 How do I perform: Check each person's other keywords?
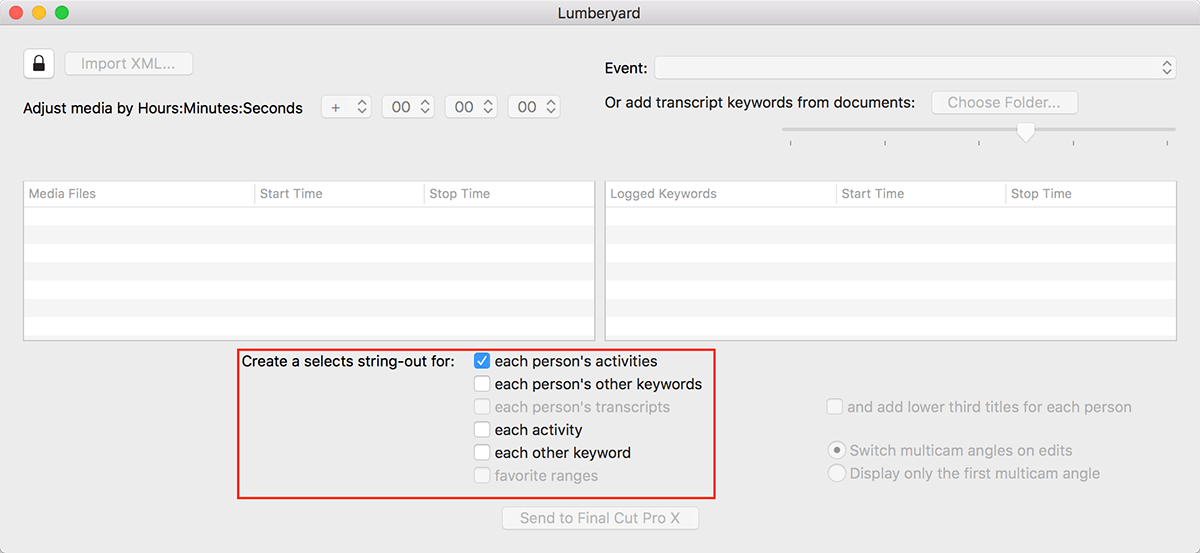pos(482,384)
